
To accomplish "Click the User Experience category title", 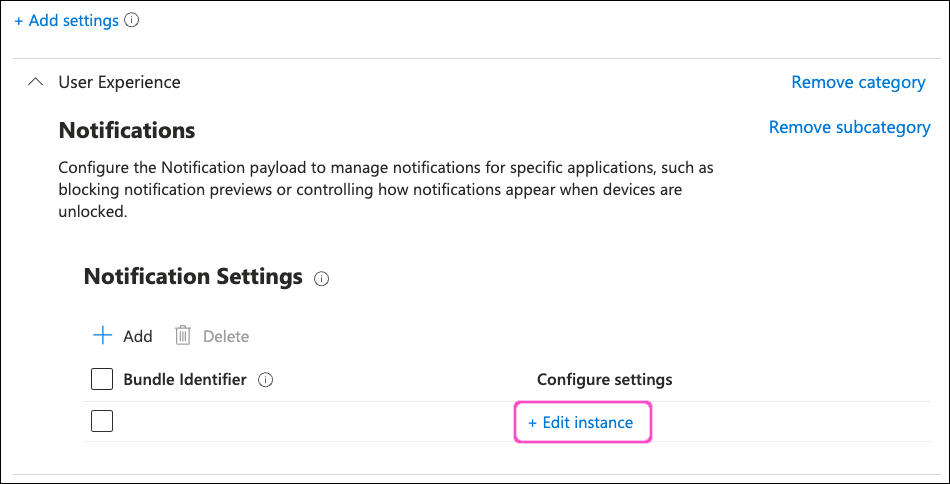I will [120, 82].
